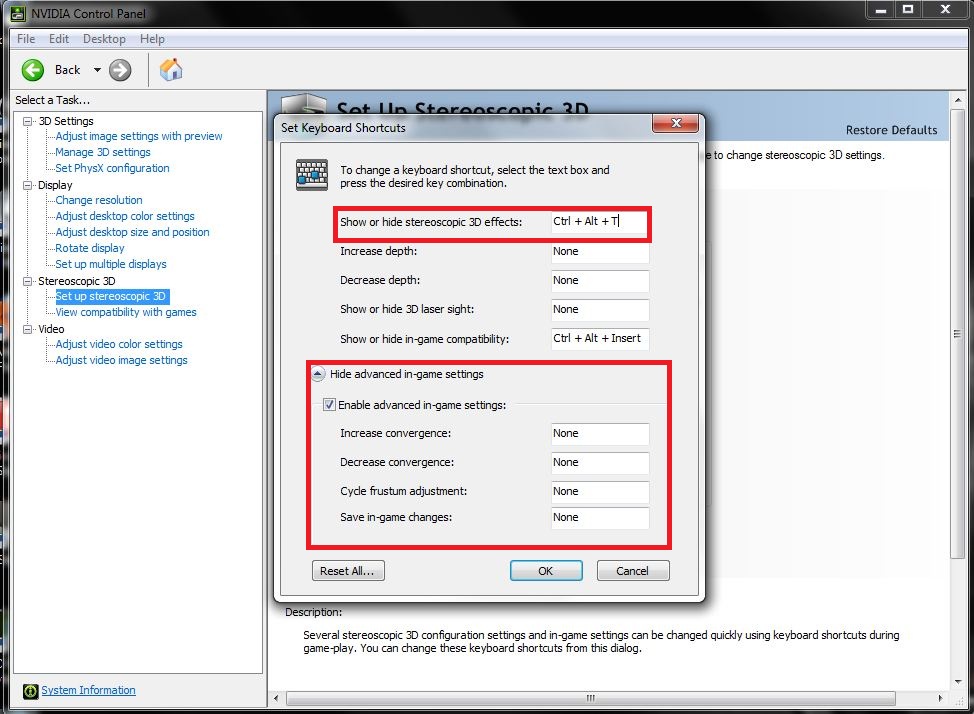Open Set PhysX configuration
The width and height of the screenshot is (974, 714).
click(x=112, y=168)
